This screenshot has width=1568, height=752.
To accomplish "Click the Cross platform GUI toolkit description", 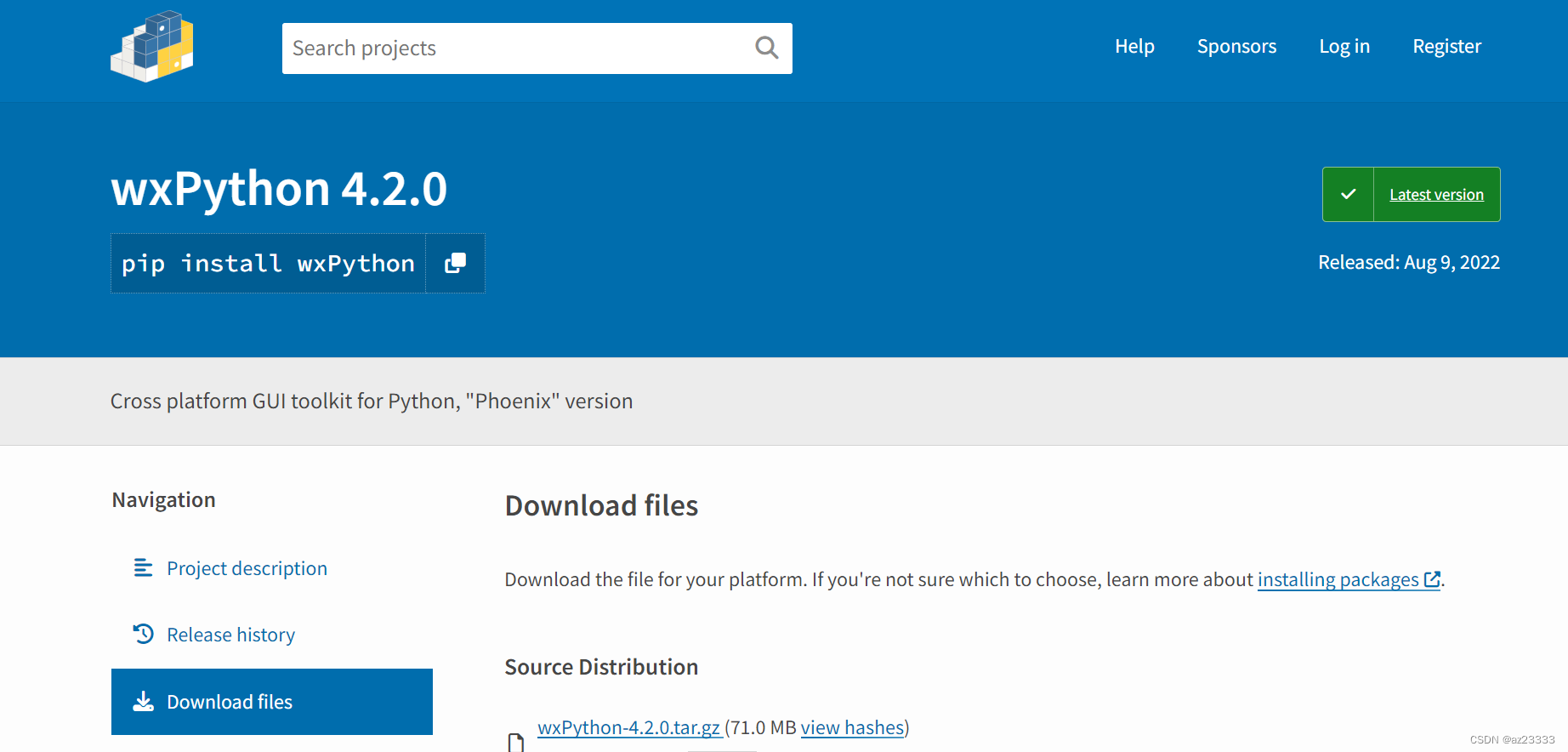I will pyautogui.click(x=372, y=402).
